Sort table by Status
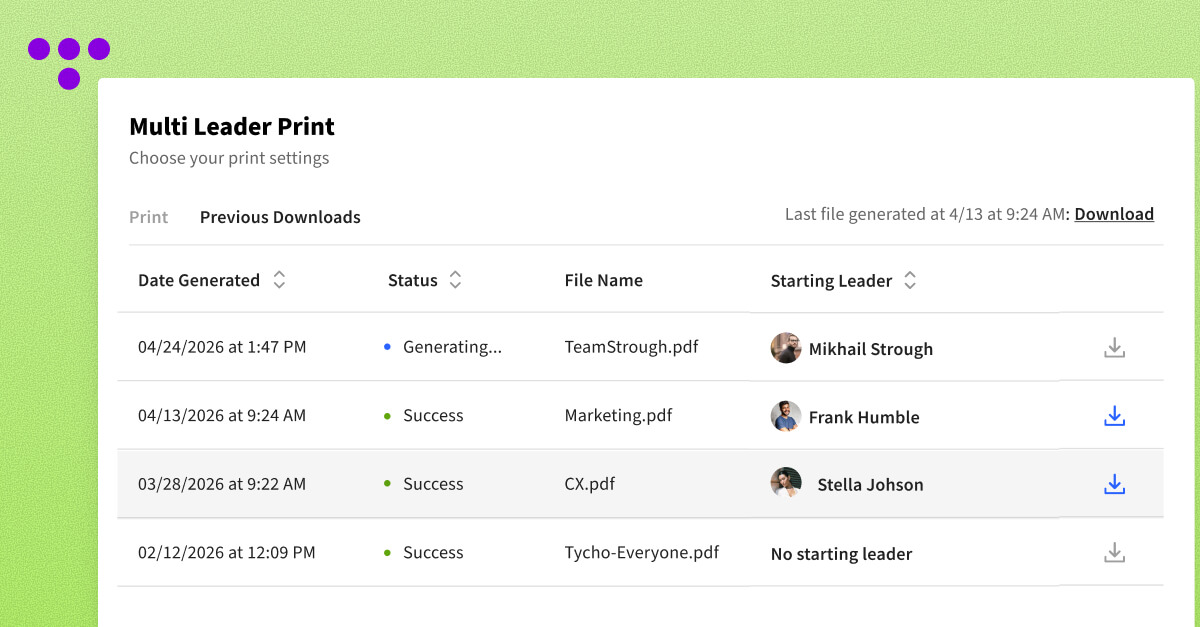 455,281
